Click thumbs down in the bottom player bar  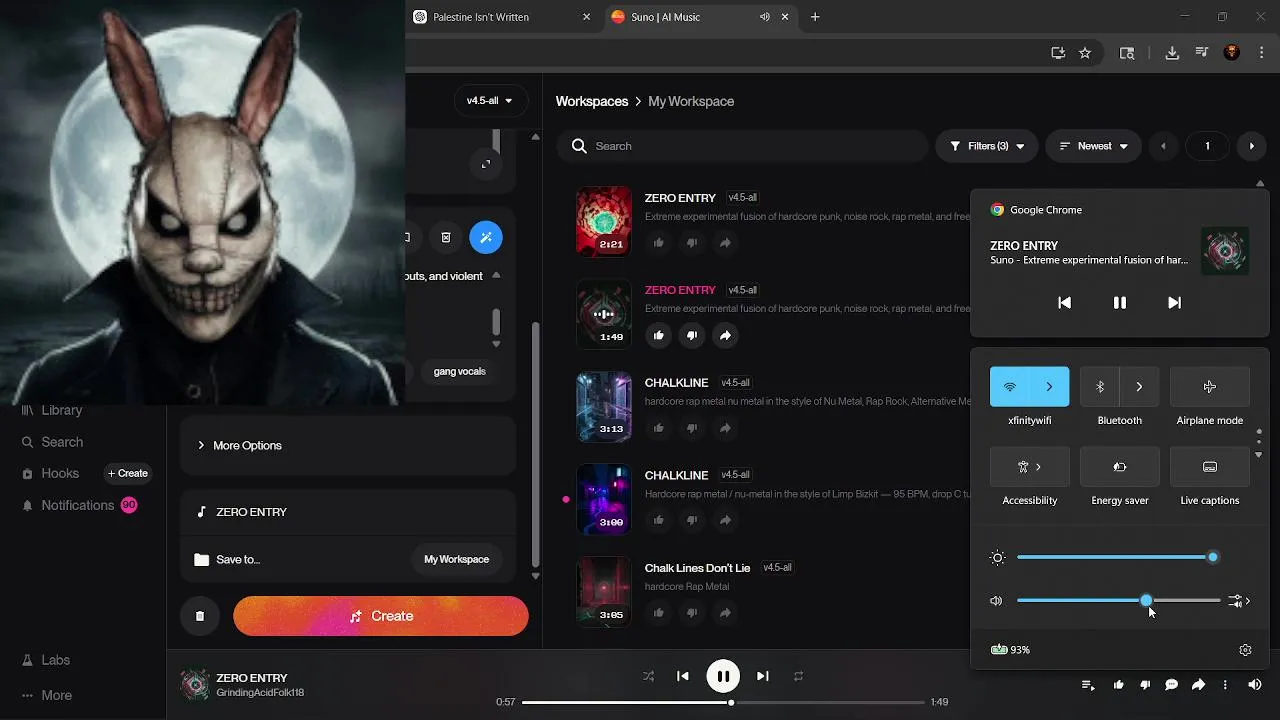(x=1145, y=685)
